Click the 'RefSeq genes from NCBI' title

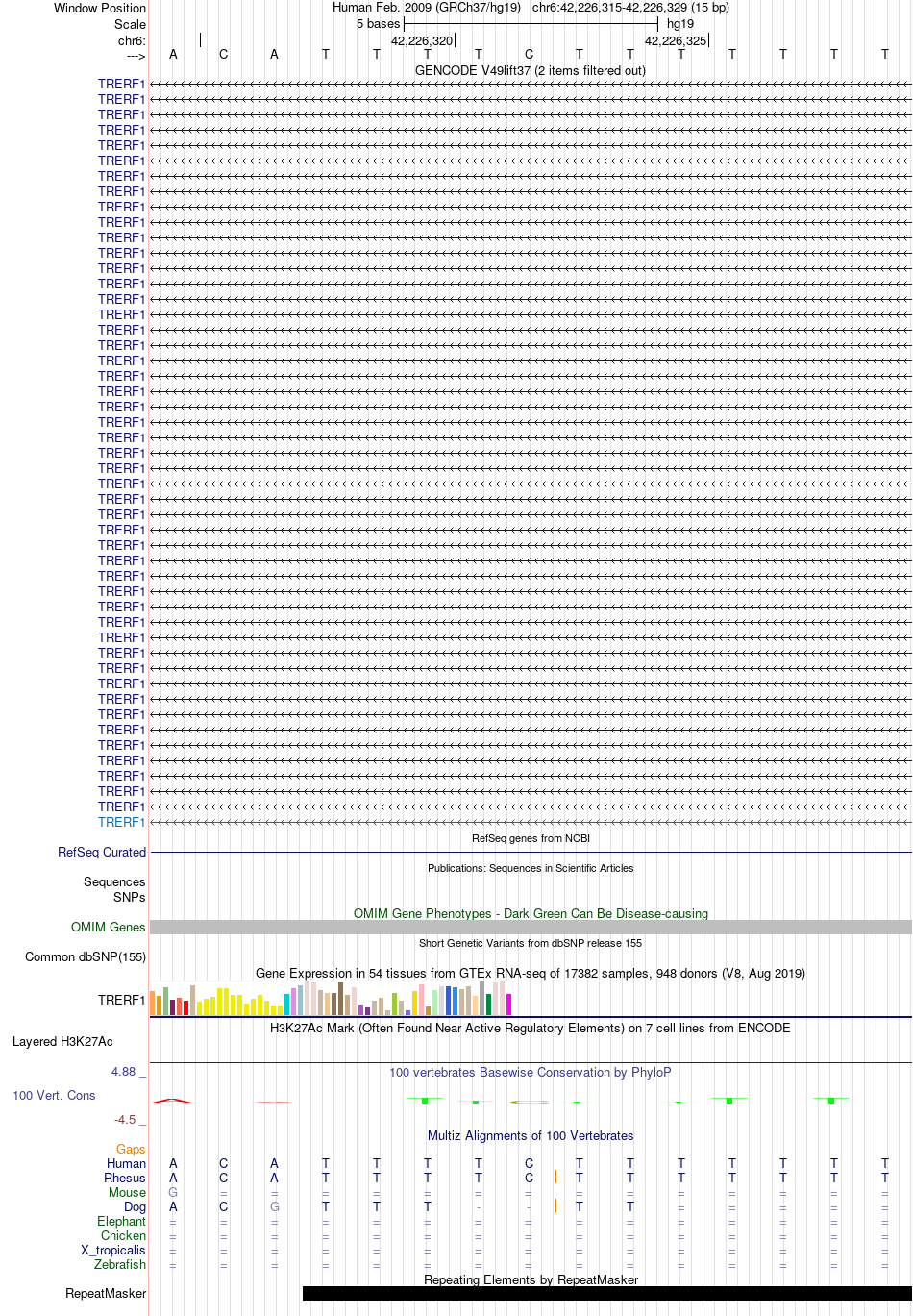(x=531, y=838)
